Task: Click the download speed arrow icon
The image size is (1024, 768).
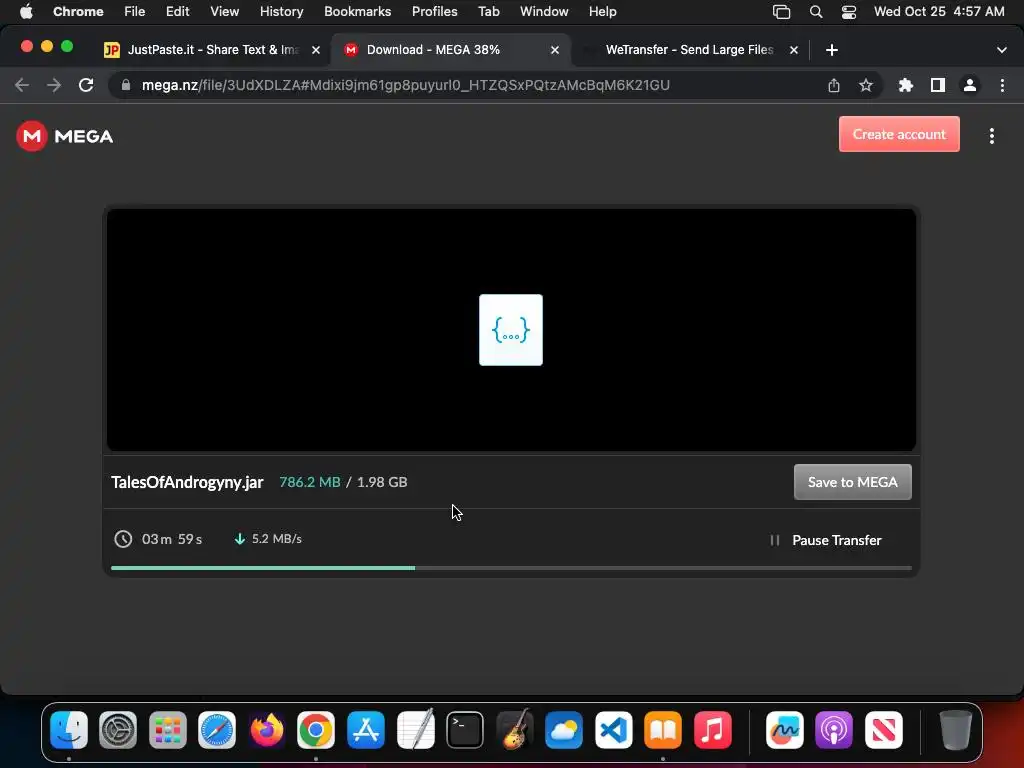Action: [240, 539]
